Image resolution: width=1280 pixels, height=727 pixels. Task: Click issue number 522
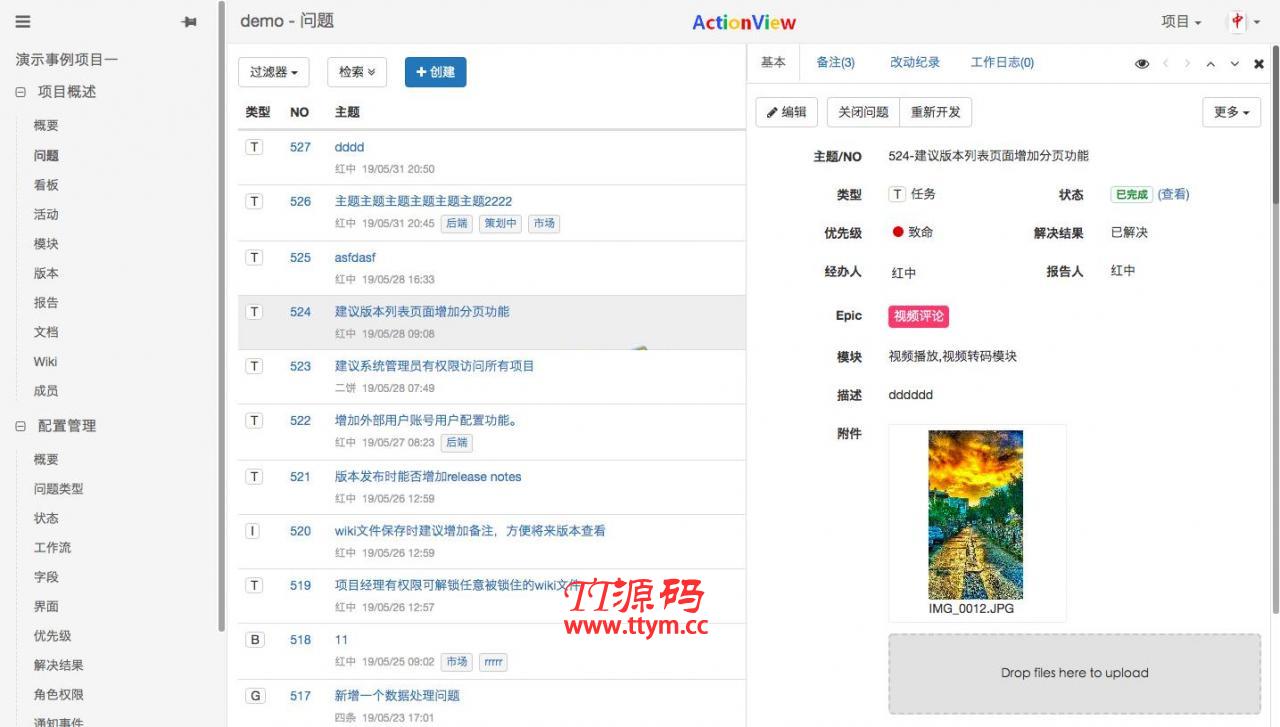tap(300, 421)
